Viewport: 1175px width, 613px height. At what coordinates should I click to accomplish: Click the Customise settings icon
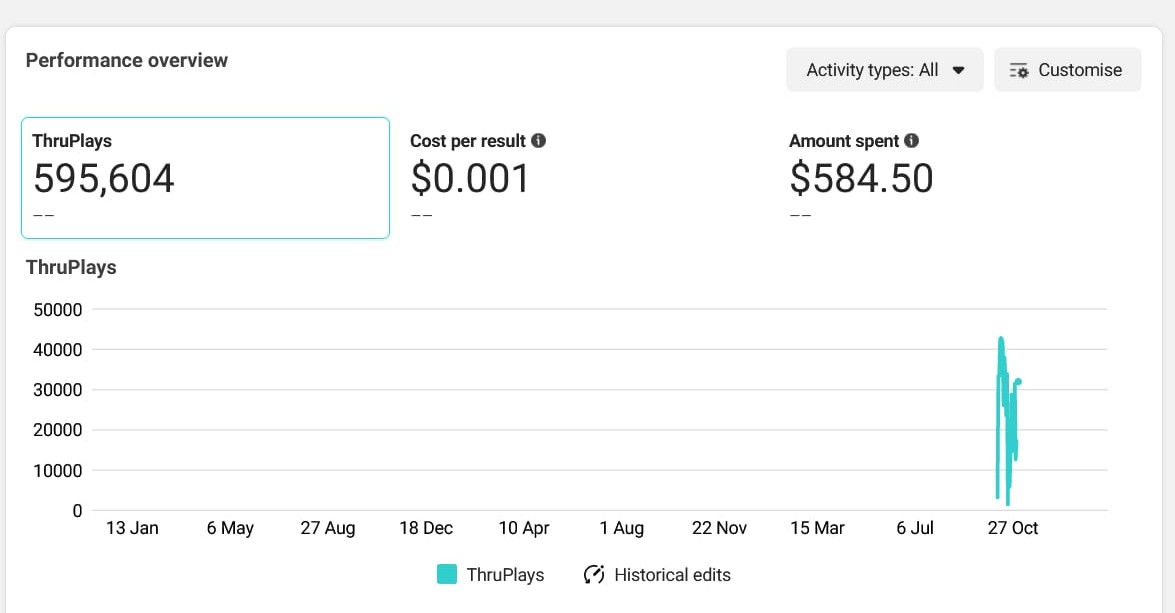tap(1019, 70)
